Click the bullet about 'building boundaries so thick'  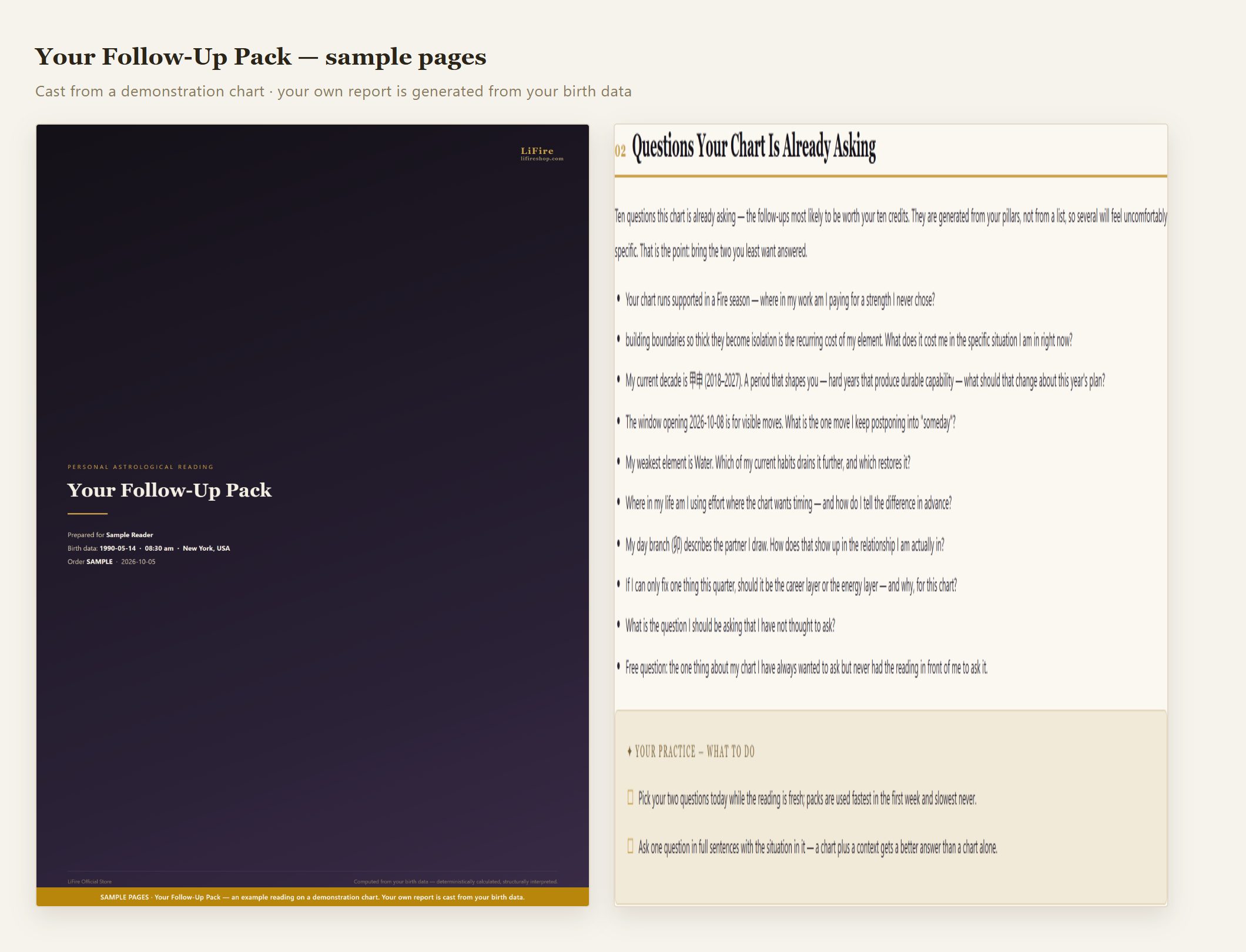click(x=849, y=340)
